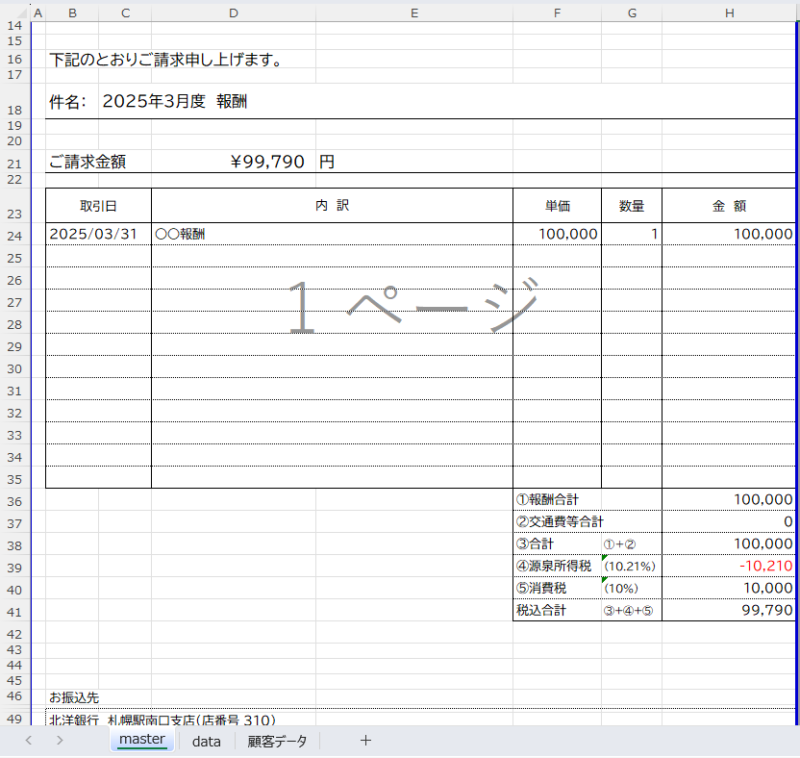Click the 99,790 tax-included total cell

(729, 610)
